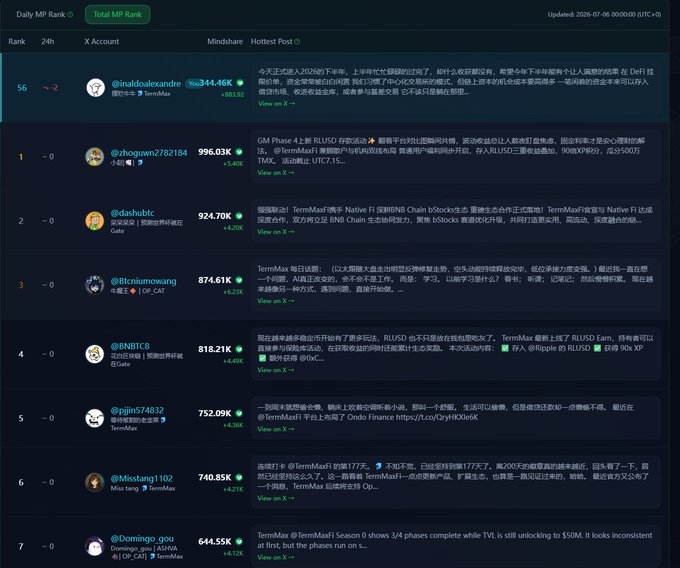This screenshot has width=680, height=568.
Task: Click the verified badge beside 924.70K
Action: 239,215
